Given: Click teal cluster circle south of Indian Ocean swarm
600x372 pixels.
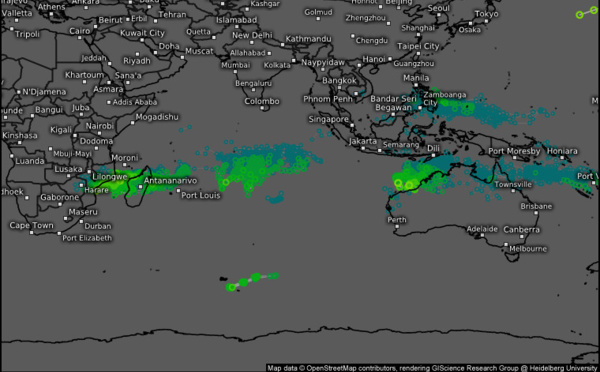Looking at the screenshot, I should pyautogui.click(x=275, y=198).
